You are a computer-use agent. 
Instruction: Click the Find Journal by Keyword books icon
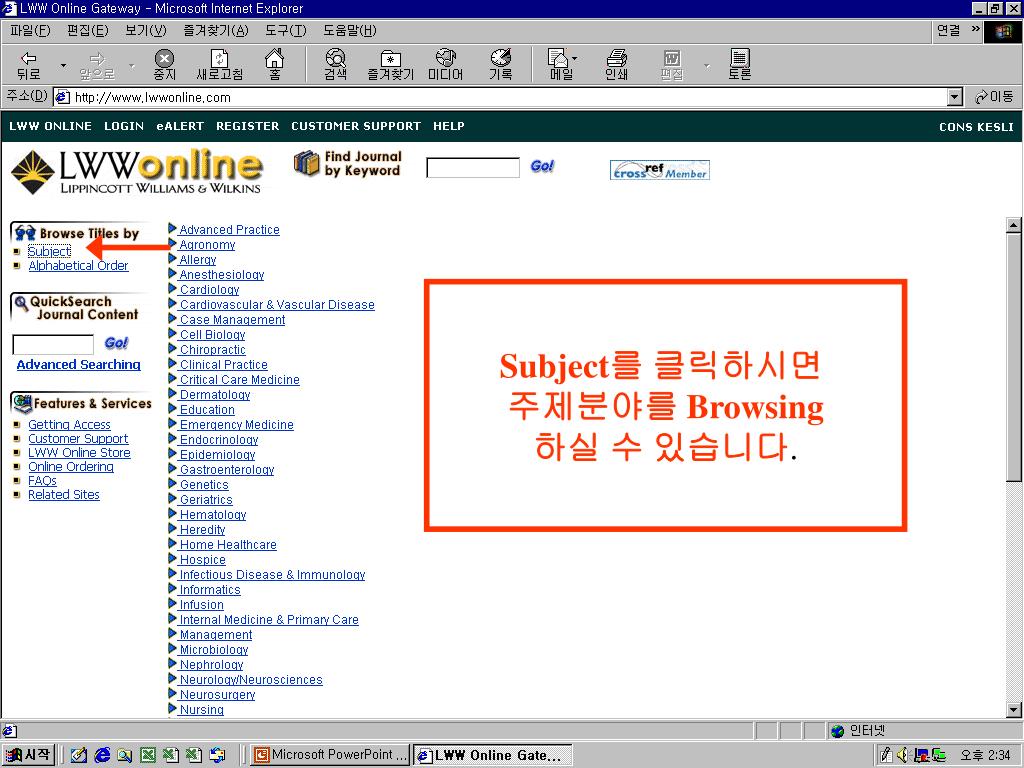click(x=306, y=163)
